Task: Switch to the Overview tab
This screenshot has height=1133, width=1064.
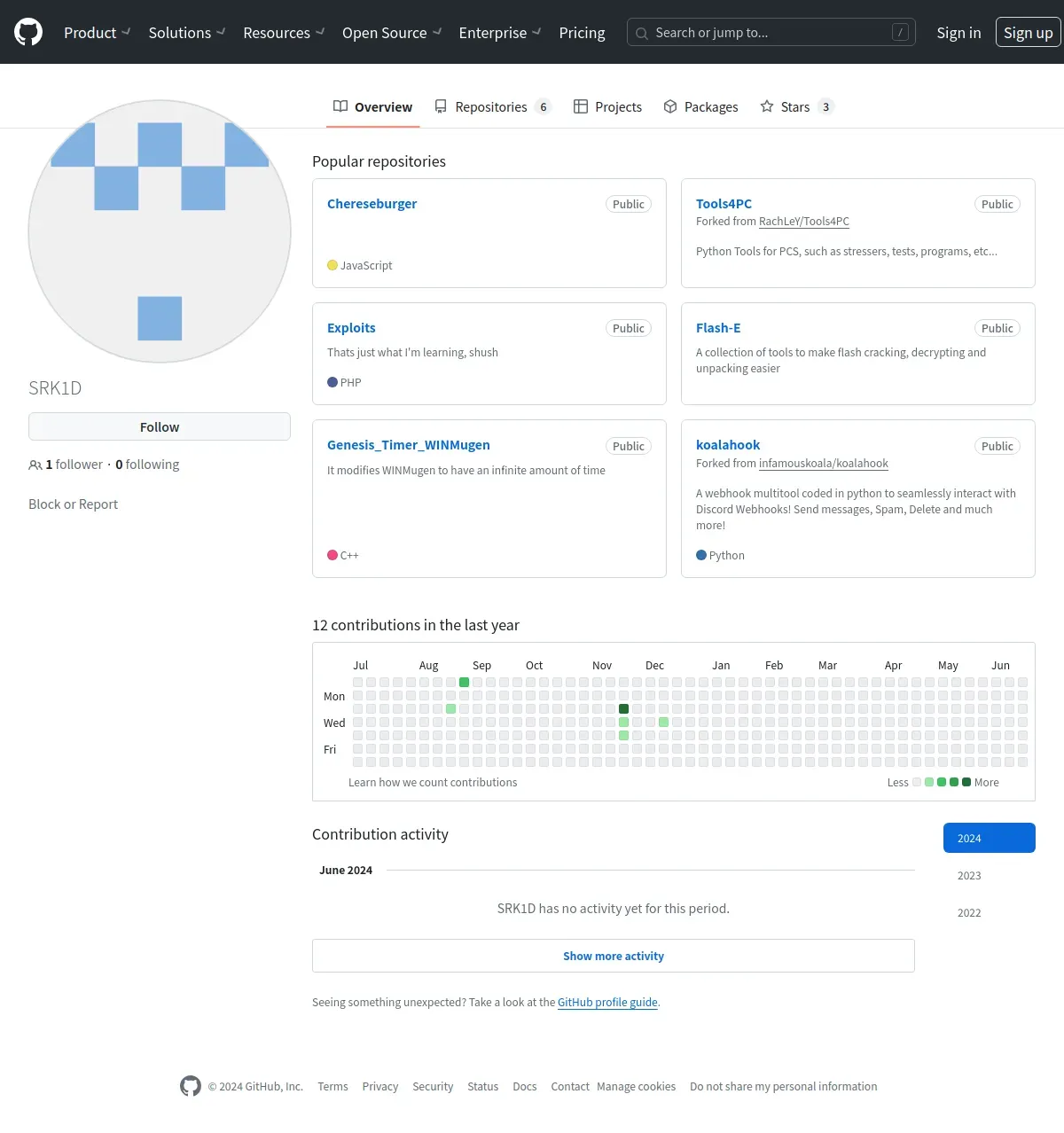Action: pyautogui.click(x=372, y=106)
